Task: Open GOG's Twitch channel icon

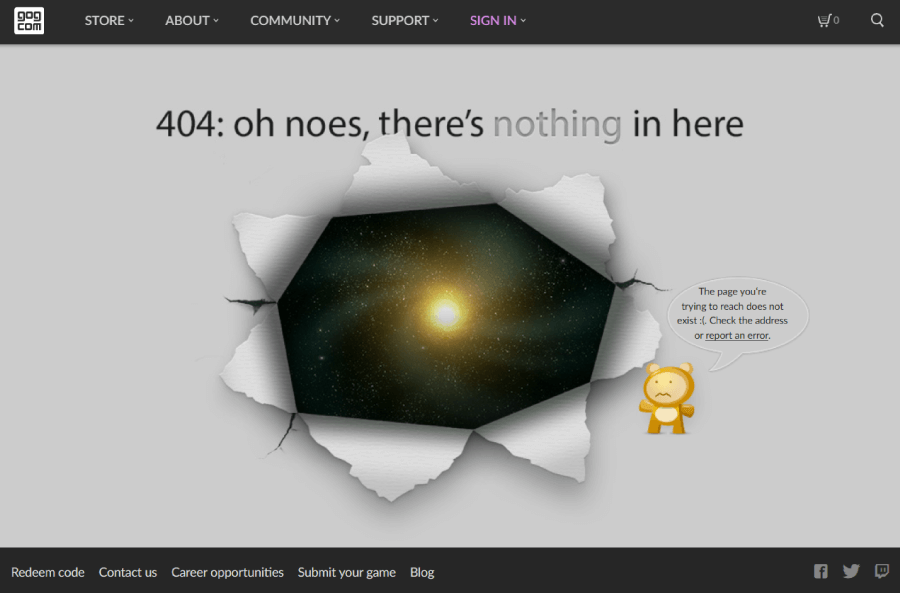Action: point(882,571)
